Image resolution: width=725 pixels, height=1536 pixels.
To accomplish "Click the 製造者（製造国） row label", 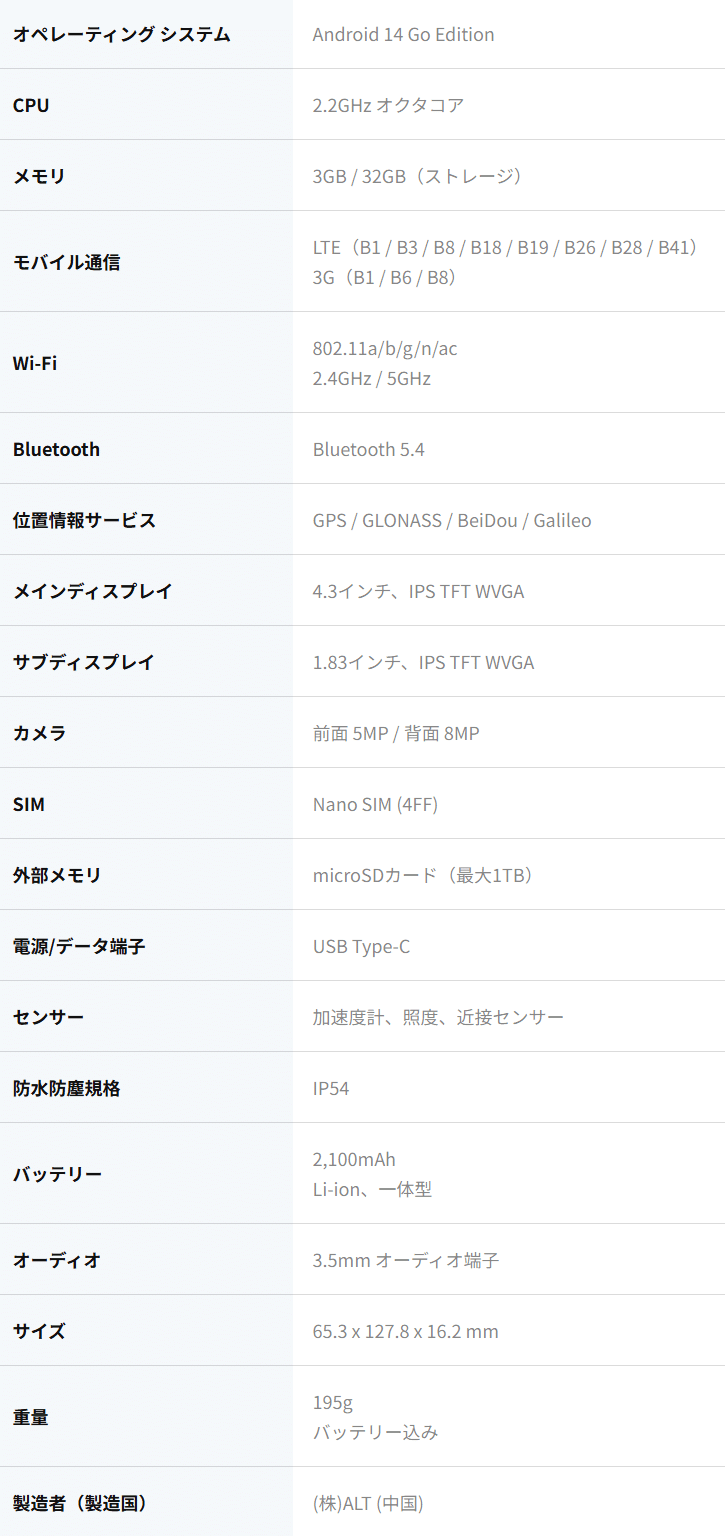I will click(x=80, y=1503).
